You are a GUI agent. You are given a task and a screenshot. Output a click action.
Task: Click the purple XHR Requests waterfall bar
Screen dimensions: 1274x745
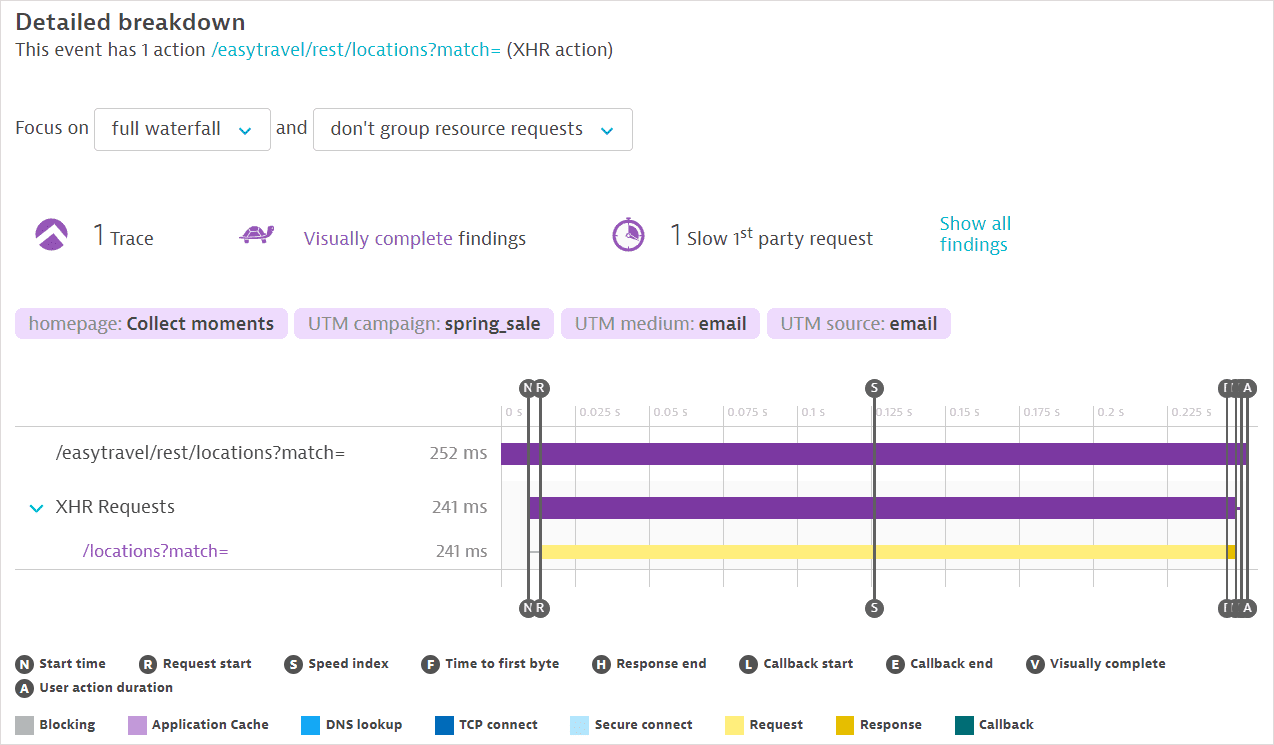point(882,508)
